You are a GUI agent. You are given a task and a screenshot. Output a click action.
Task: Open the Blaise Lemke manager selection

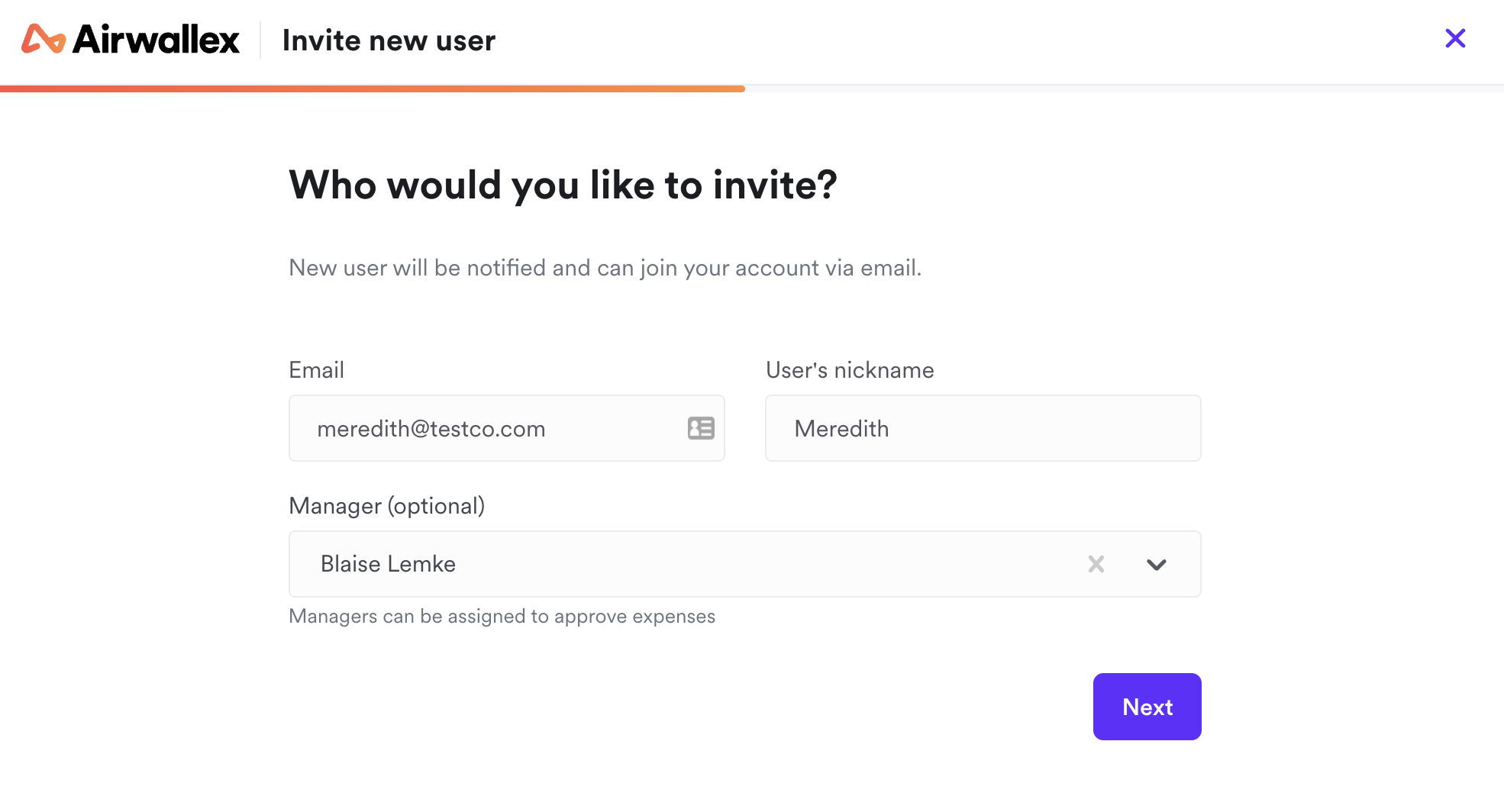click(745, 564)
